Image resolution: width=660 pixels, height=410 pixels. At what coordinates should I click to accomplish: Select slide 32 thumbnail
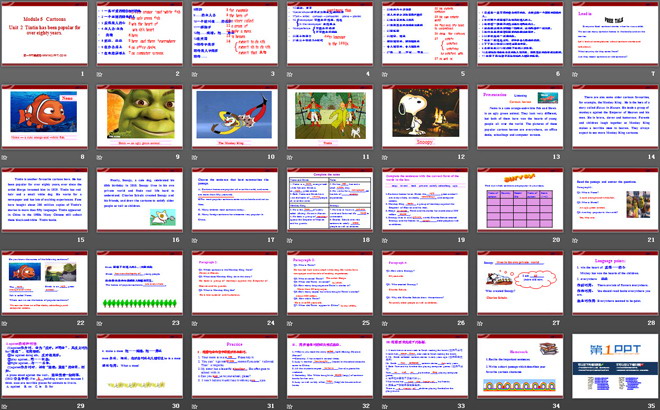pyautogui.click(x=330, y=366)
